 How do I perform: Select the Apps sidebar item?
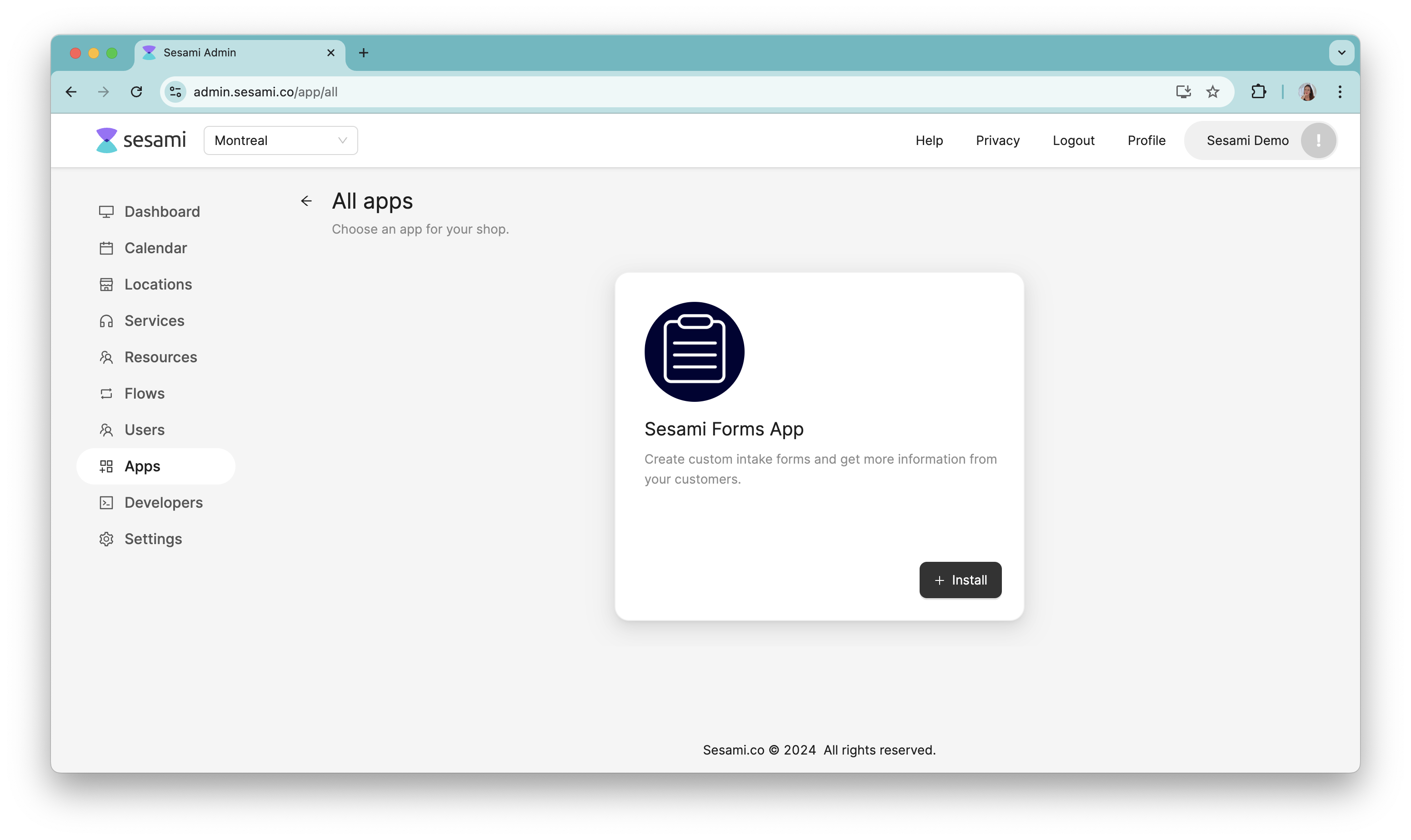pyautogui.click(x=155, y=466)
